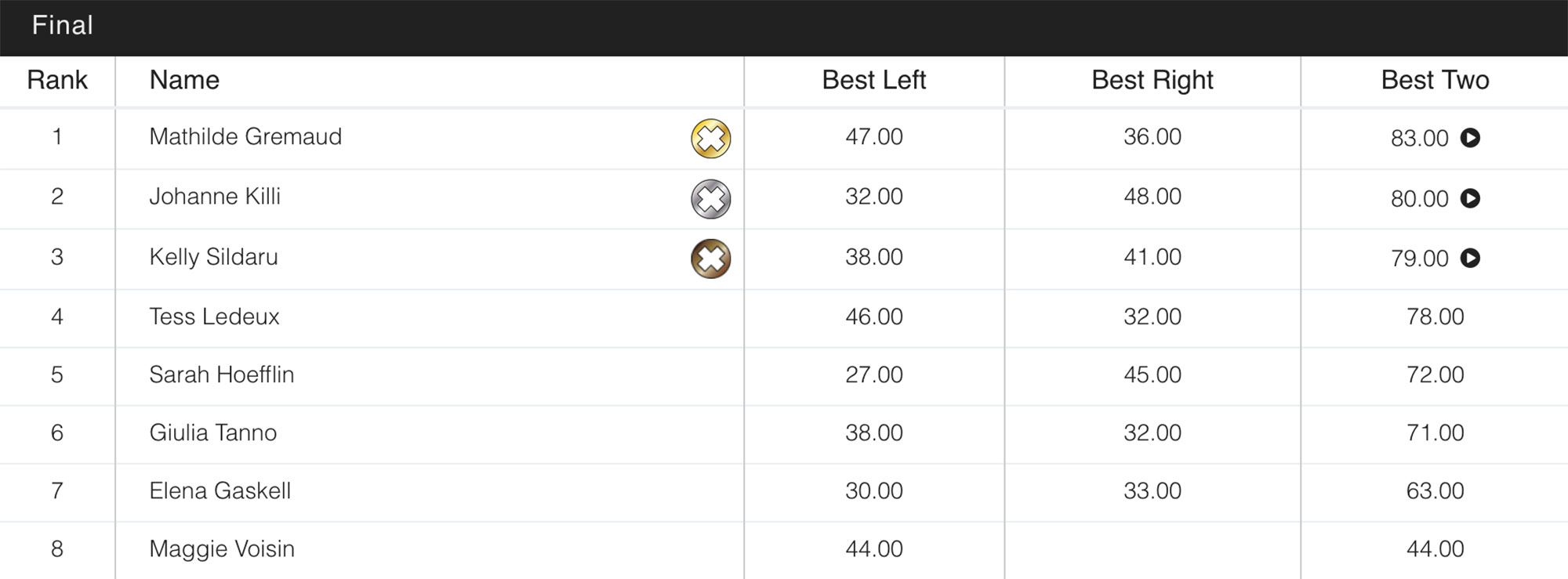Click the Name column header
Viewport: 1568px width, 579px height.
click(184, 80)
